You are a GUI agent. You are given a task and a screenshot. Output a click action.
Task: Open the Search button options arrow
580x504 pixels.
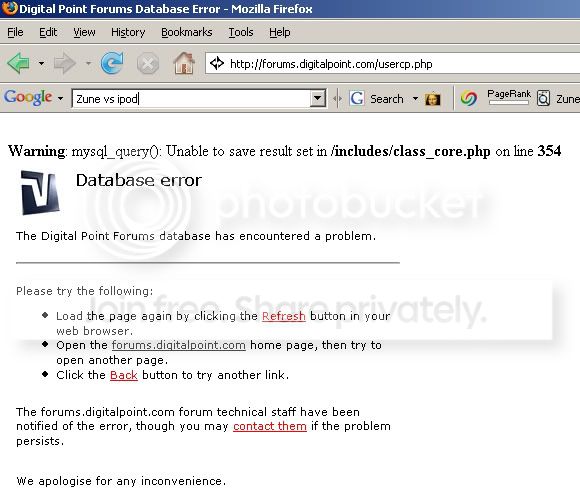(x=415, y=99)
